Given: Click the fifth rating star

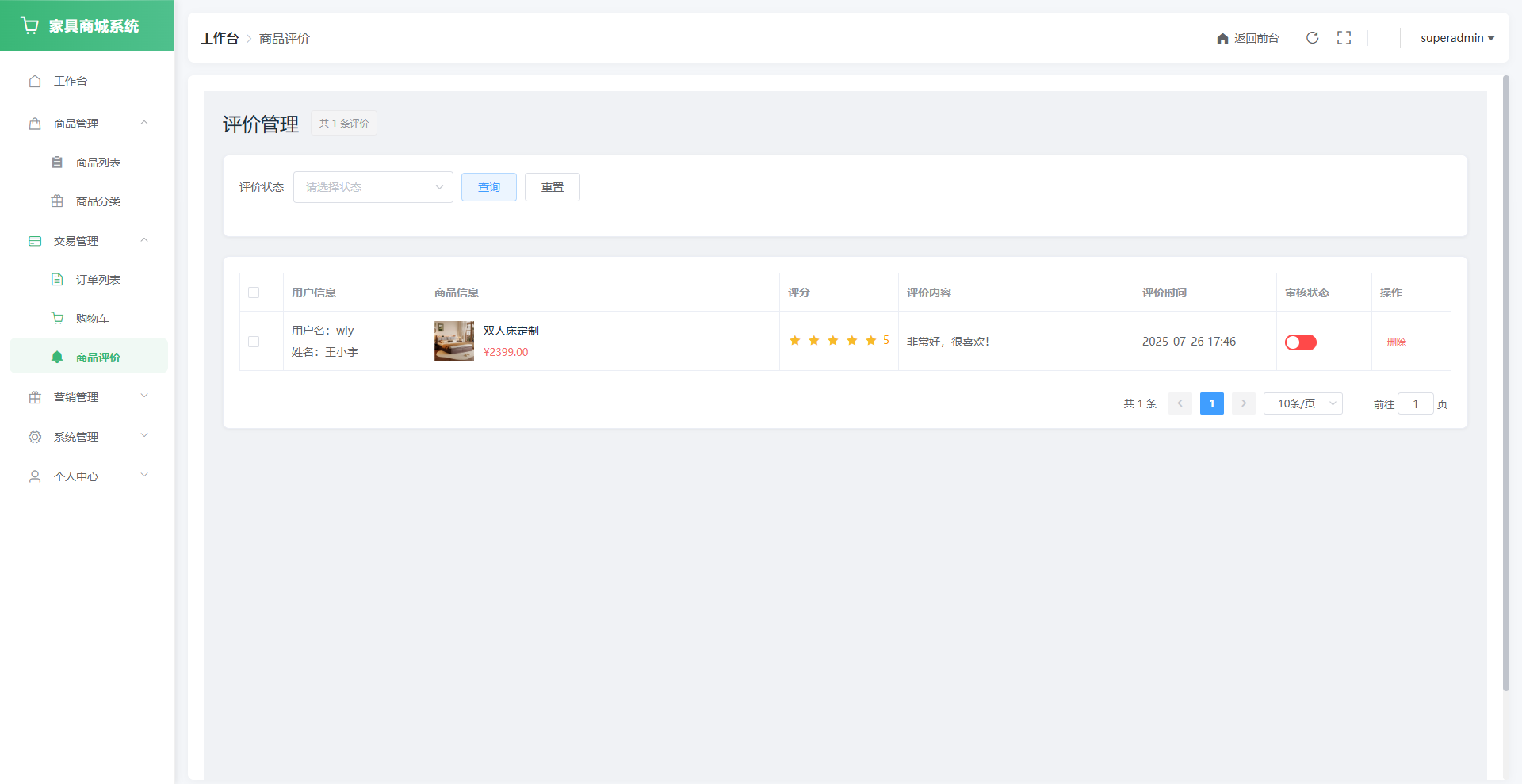Looking at the screenshot, I should 870,341.
